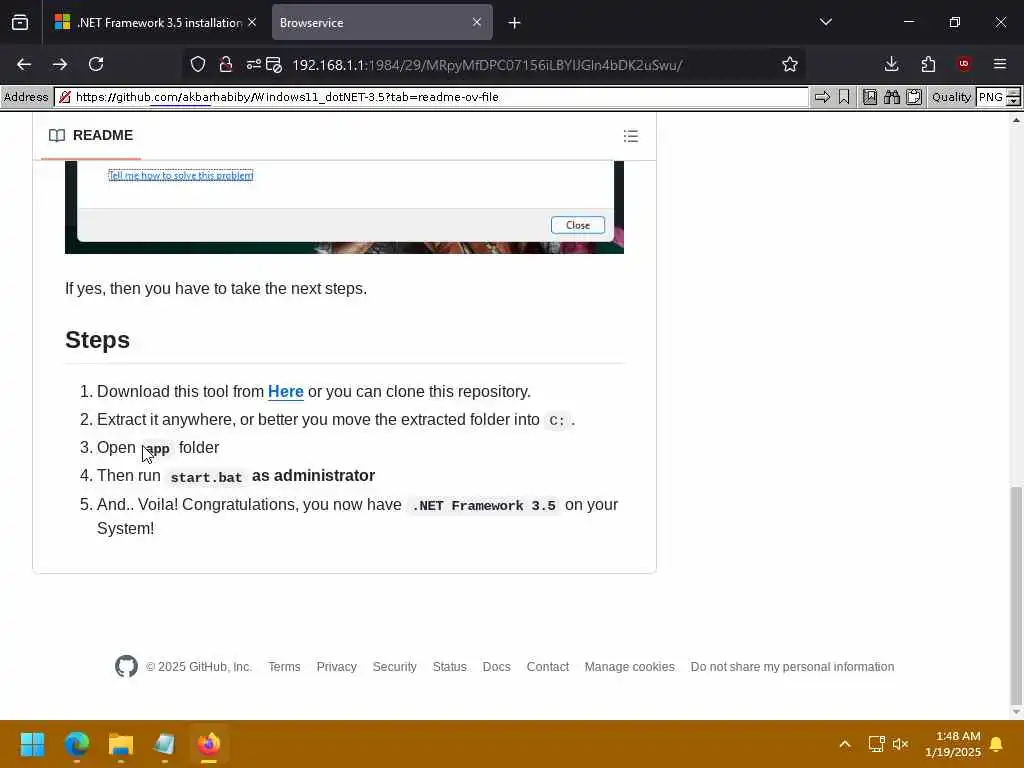
Task: Click the crossed-out lock icon beside the URL
Action: [x=65, y=97]
